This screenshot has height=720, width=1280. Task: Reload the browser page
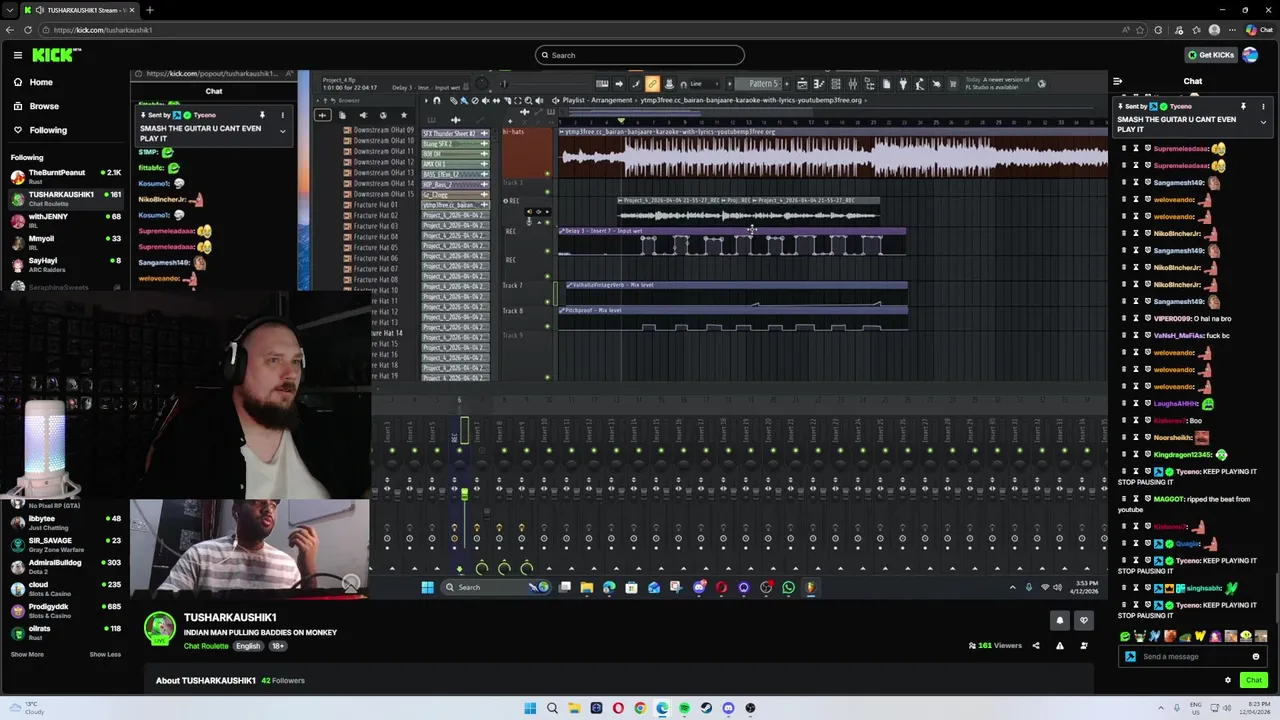(28, 30)
